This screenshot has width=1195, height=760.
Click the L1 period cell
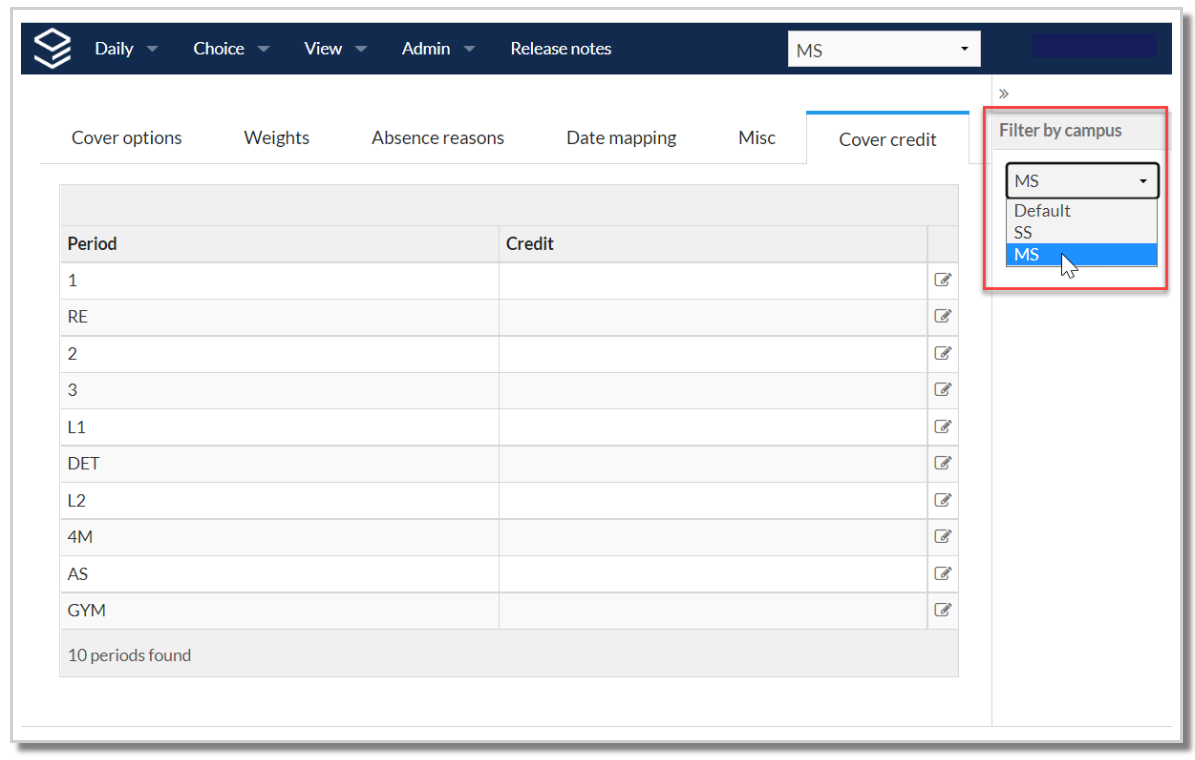280,427
